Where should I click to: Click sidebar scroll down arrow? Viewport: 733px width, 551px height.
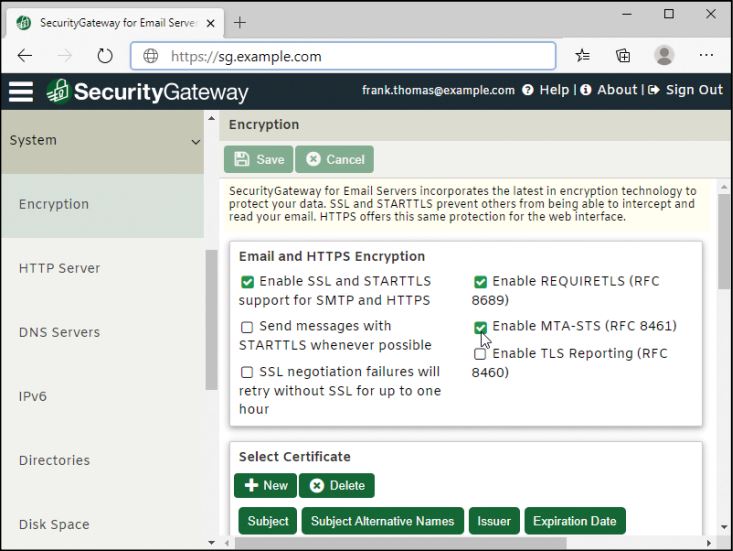click(x=211, y=543)
